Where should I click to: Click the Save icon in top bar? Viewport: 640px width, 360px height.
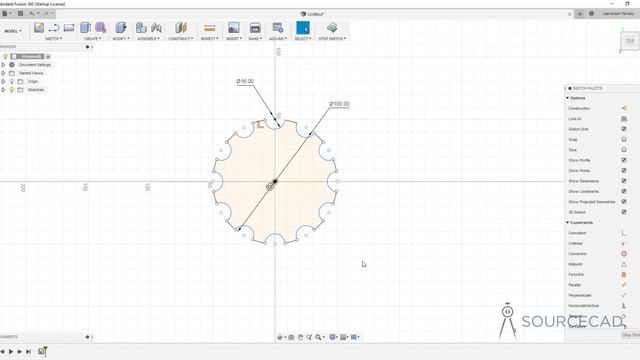pos(20,13)
